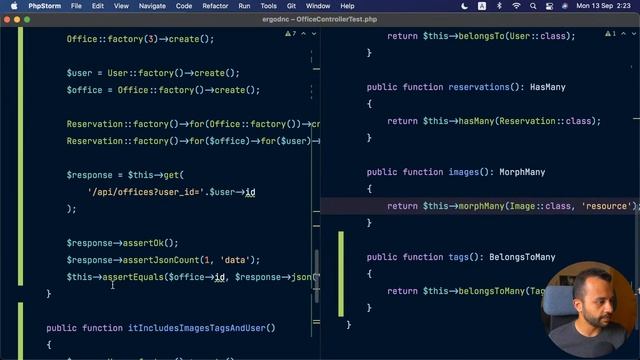This screenshot has width=640, height=360.
Task: Click the $response = $this->get( line
Action: pos(125,175)
